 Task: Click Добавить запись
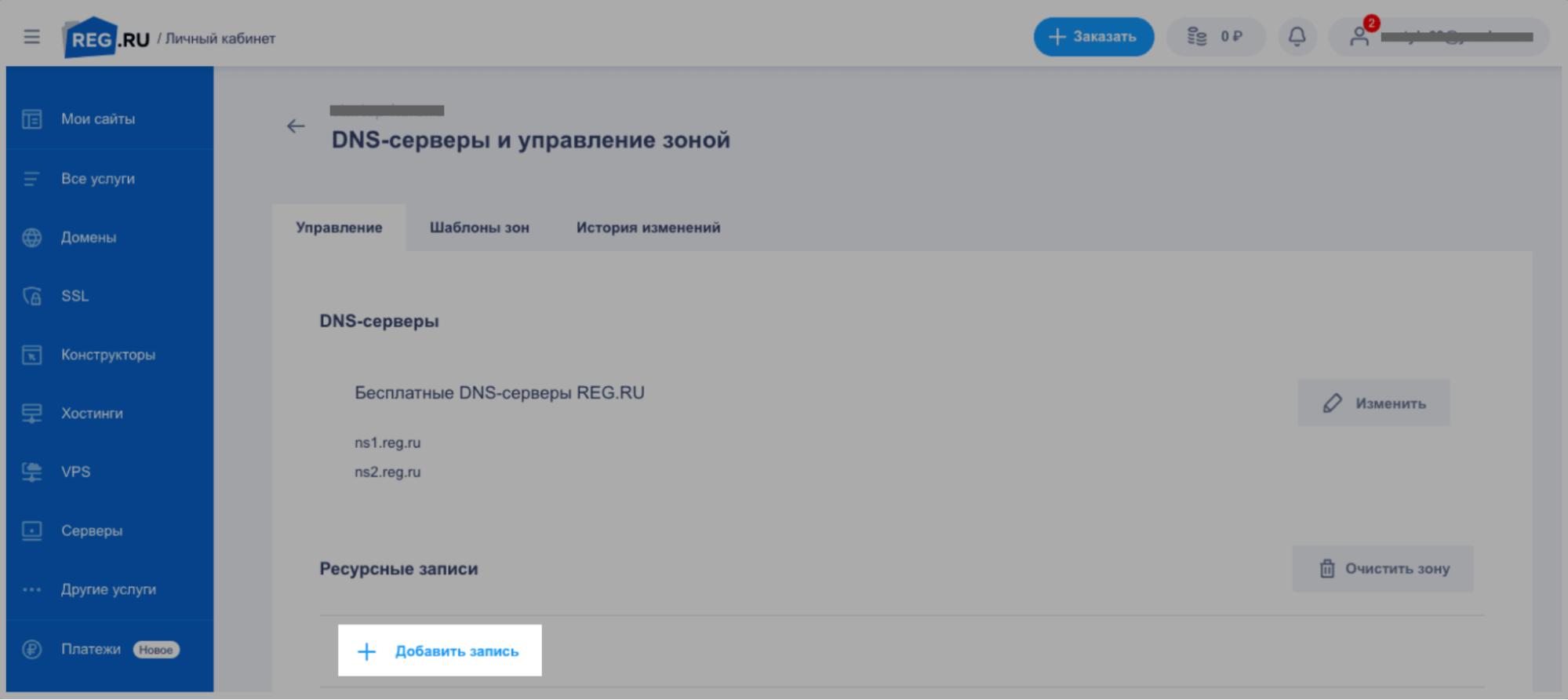pos(440,651)
